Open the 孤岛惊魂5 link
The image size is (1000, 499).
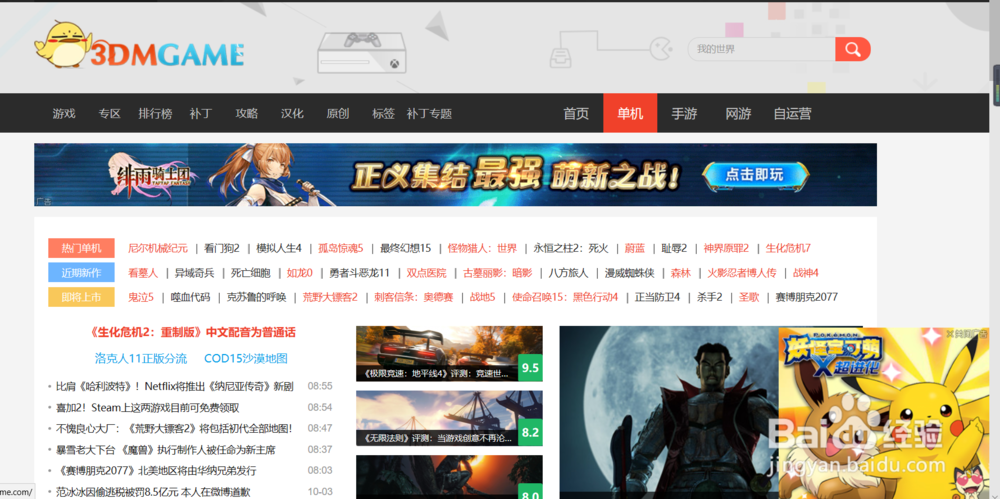pyautogui.click(x=341, y=248)
